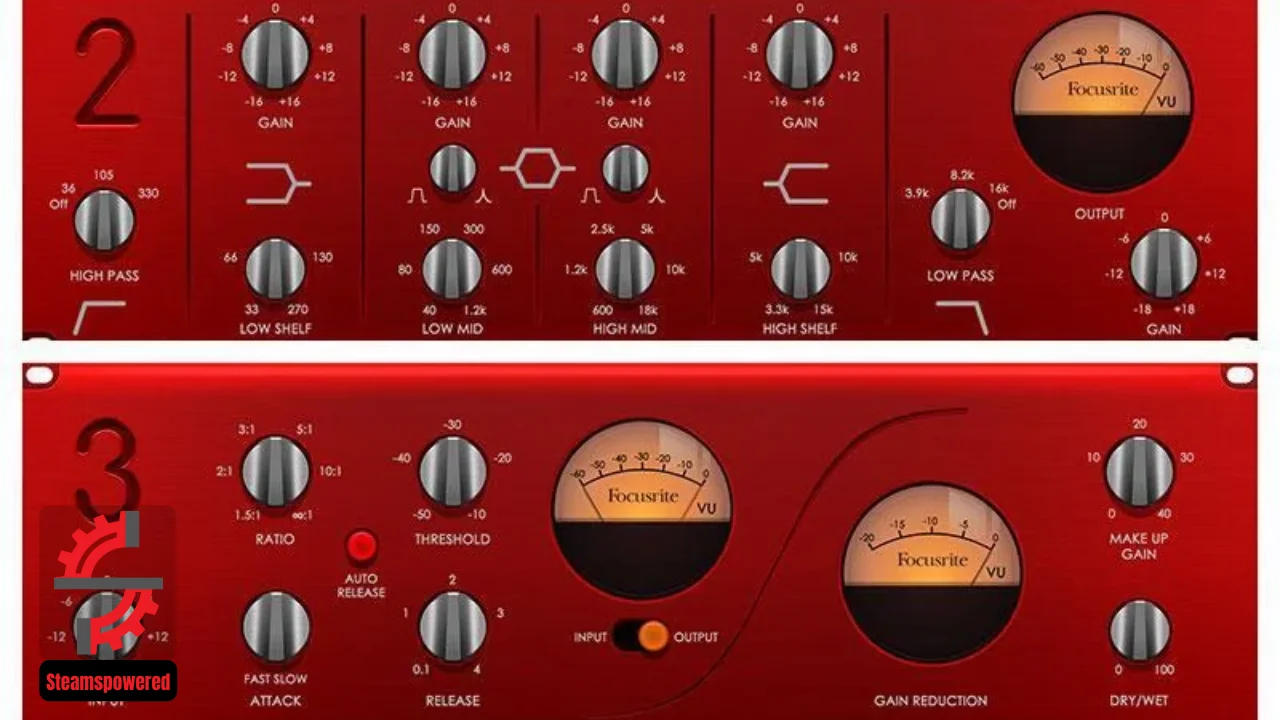Click the Low Mid Q width knob
This screenshot has width=1280, height=720.
point(453,168)
